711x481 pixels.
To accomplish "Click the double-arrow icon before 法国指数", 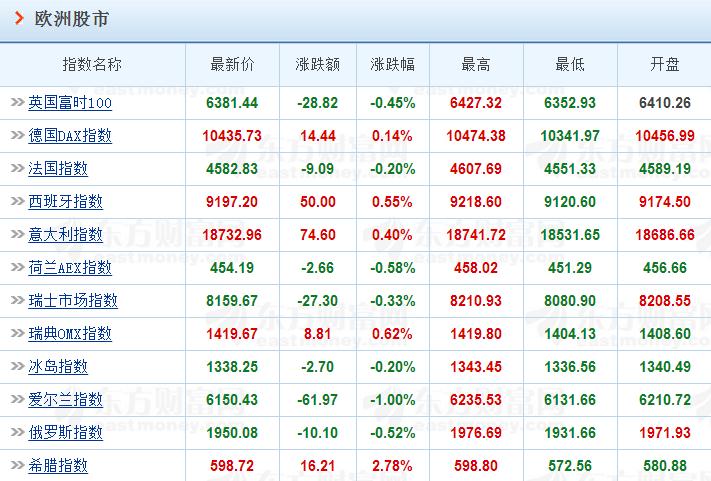I will click(18, 168).
